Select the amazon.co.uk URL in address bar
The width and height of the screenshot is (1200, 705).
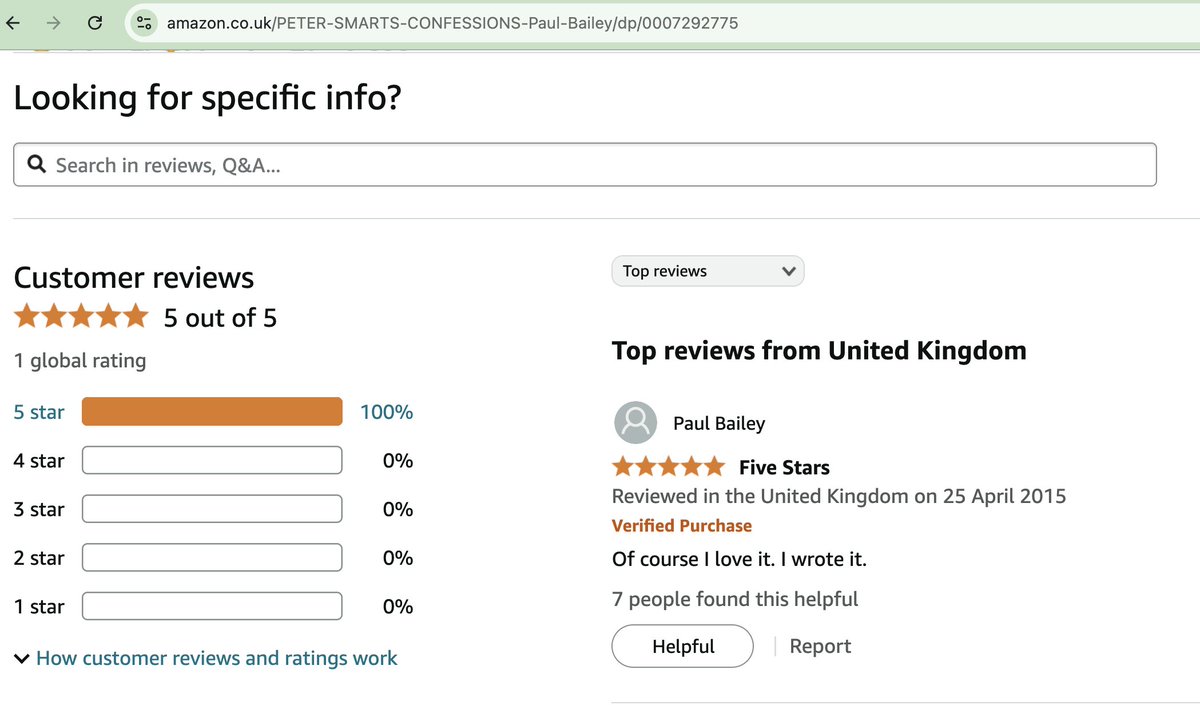(x=453, y=22)
